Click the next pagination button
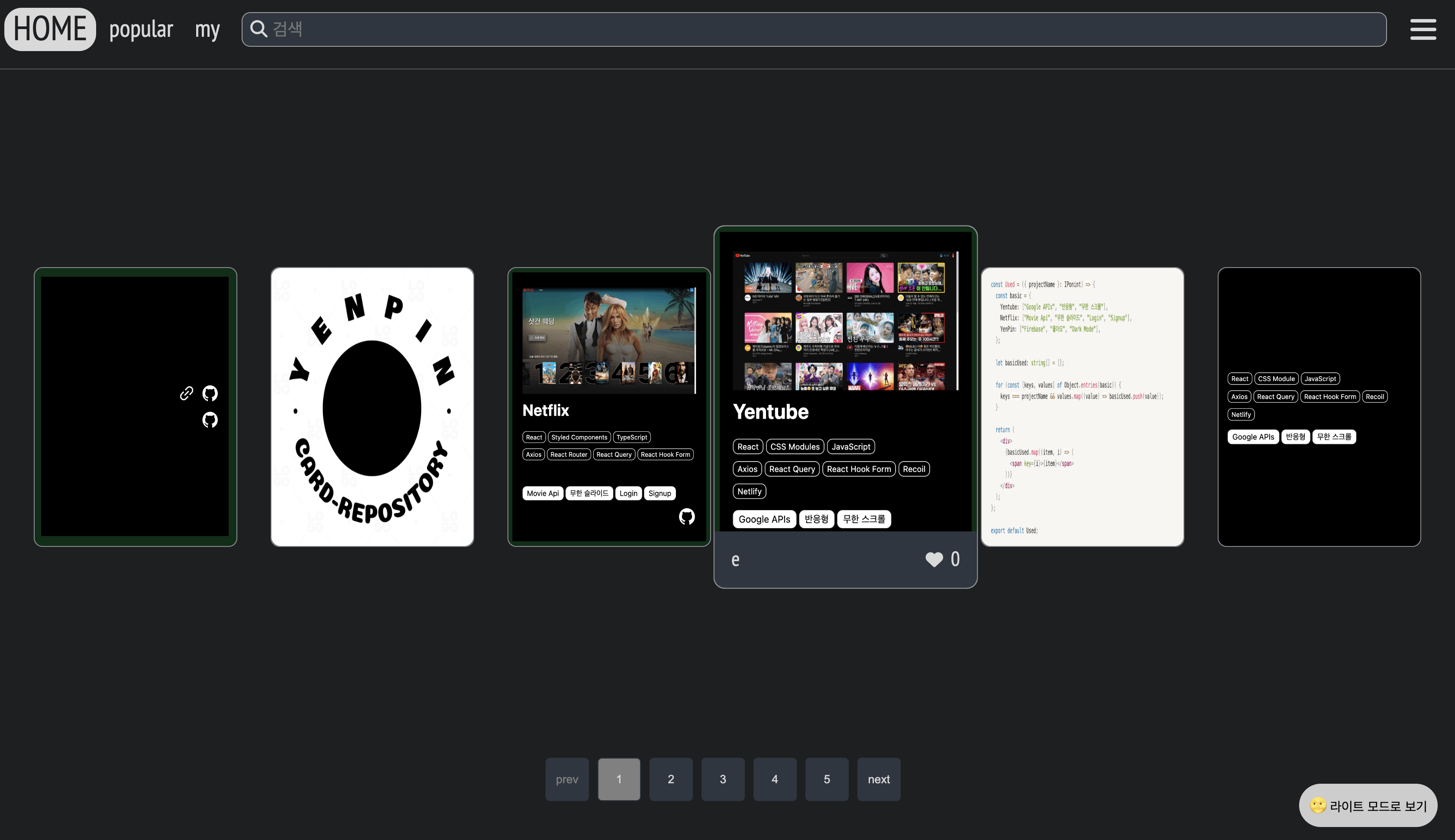 879,779
